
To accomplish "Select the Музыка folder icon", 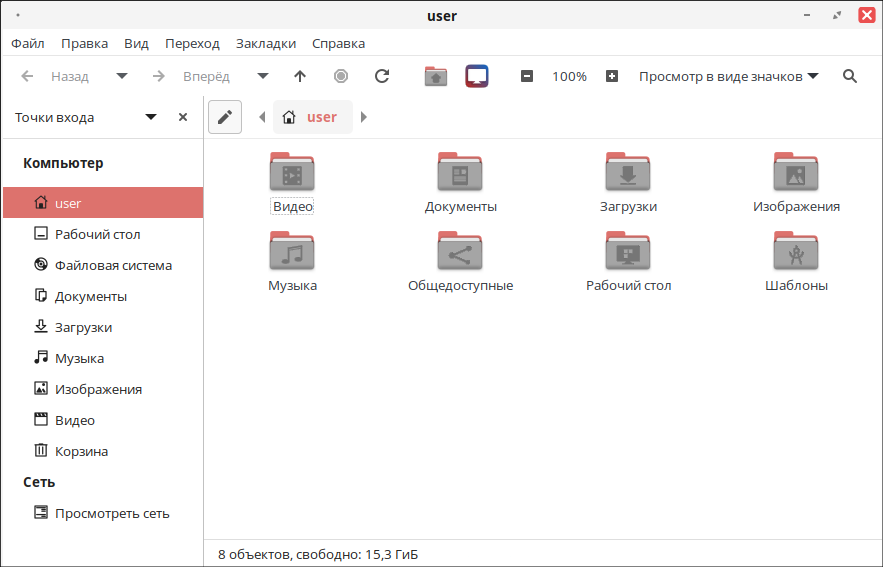I will coord(292,251).
